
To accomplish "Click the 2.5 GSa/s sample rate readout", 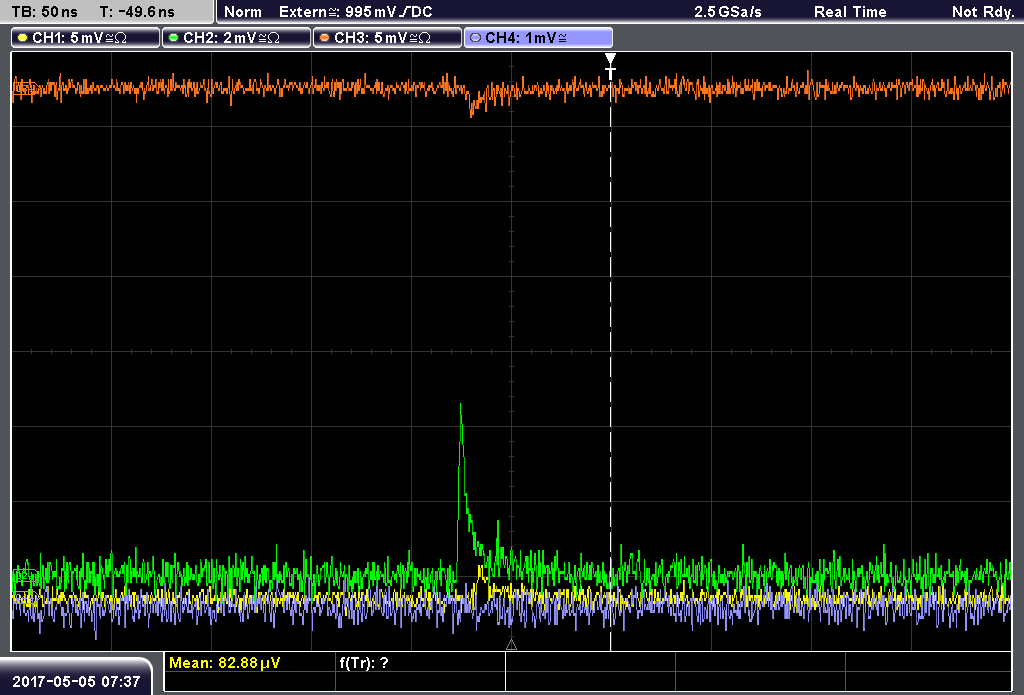I will pos(728,12).
